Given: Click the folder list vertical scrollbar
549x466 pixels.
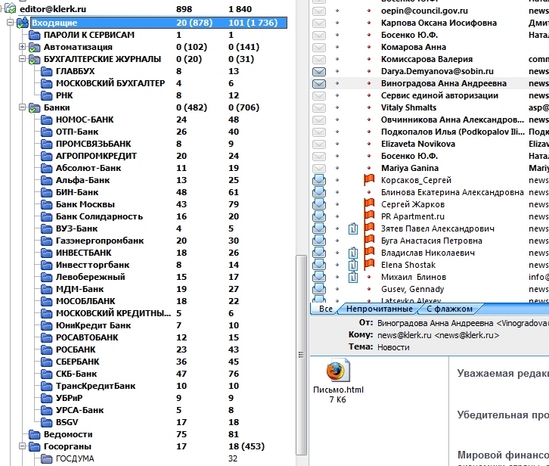Looking at the screenshot, I should pos(301,354).
